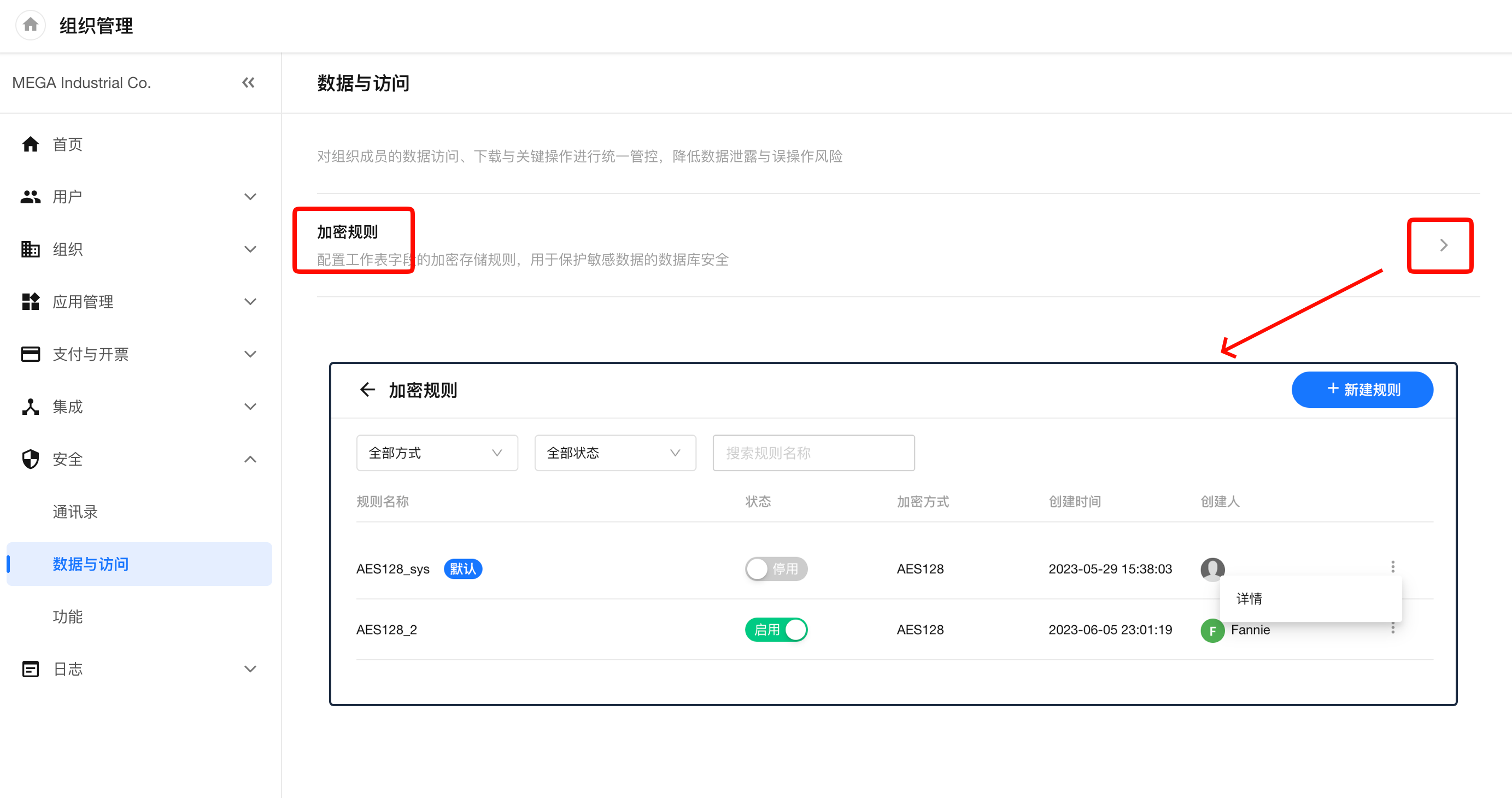Image resolution: width=1512 pixels, height=798 pixels.
Task: Open the 全部方式 dropdown filter
Action: (x=437, y=453)
